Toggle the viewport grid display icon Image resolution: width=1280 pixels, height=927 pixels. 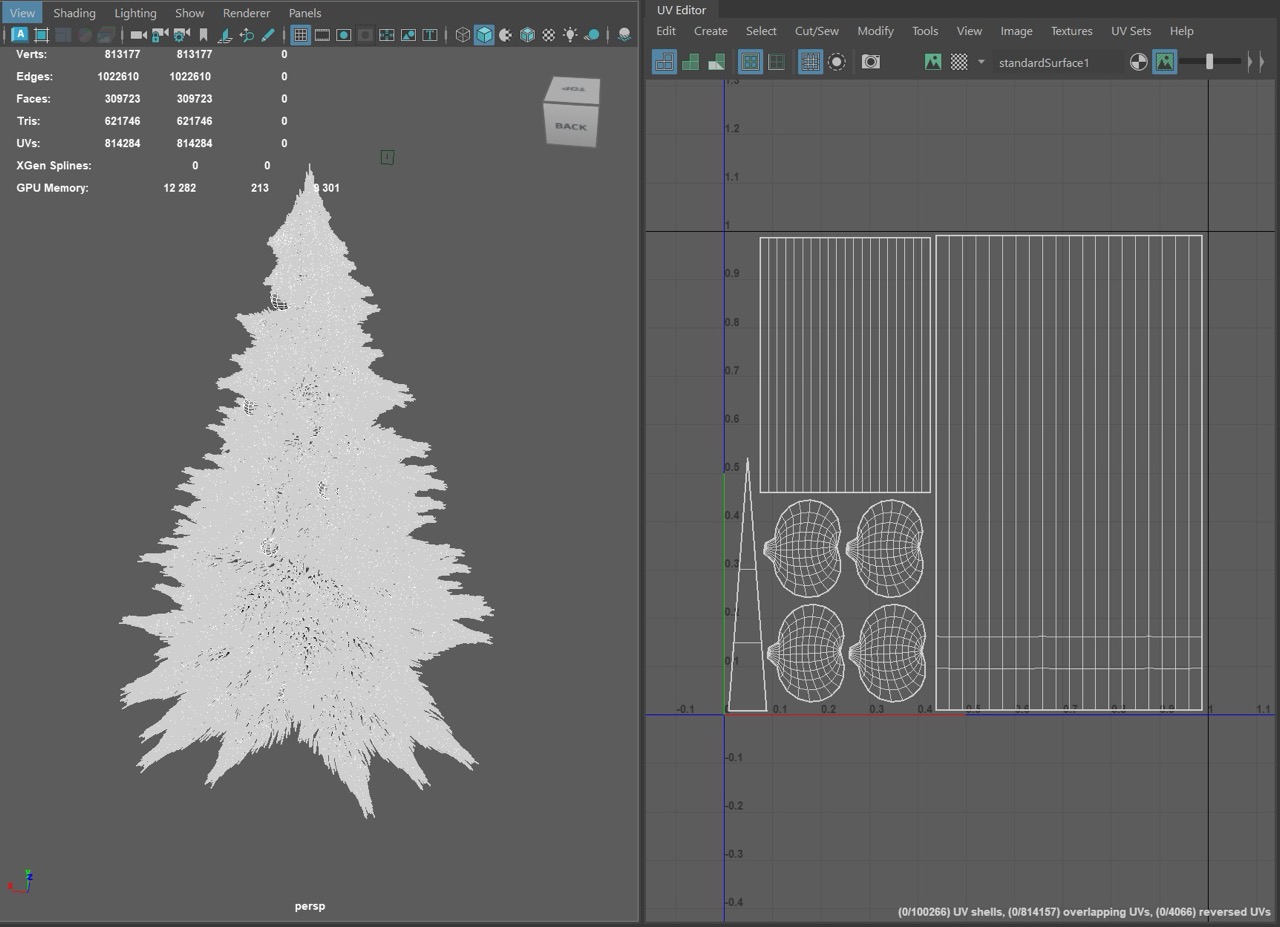[x=300, y=35]
